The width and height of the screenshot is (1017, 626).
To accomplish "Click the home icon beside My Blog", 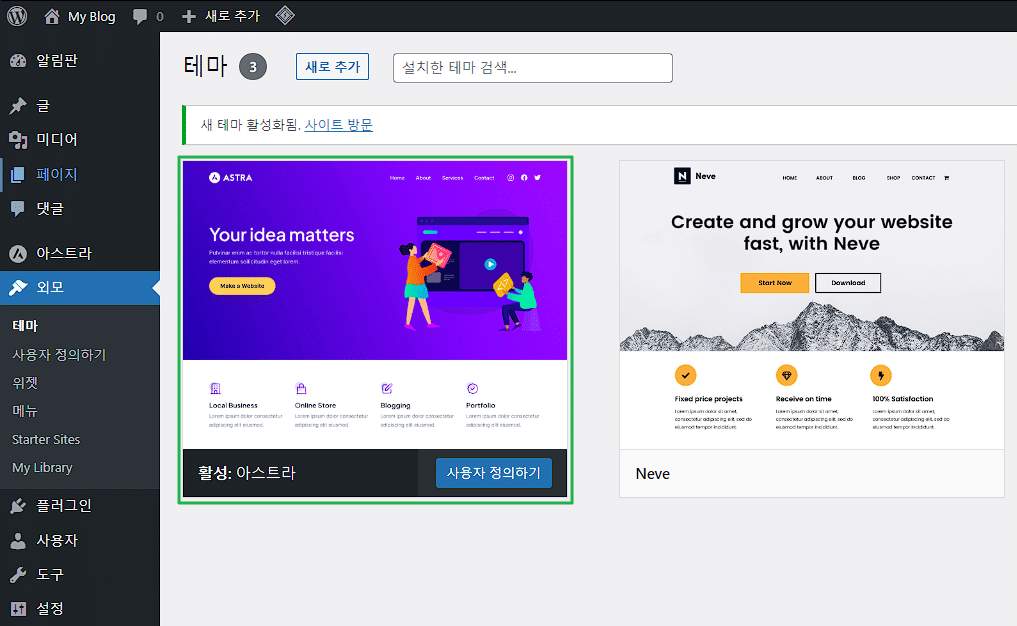I will [x=52, y=16].
